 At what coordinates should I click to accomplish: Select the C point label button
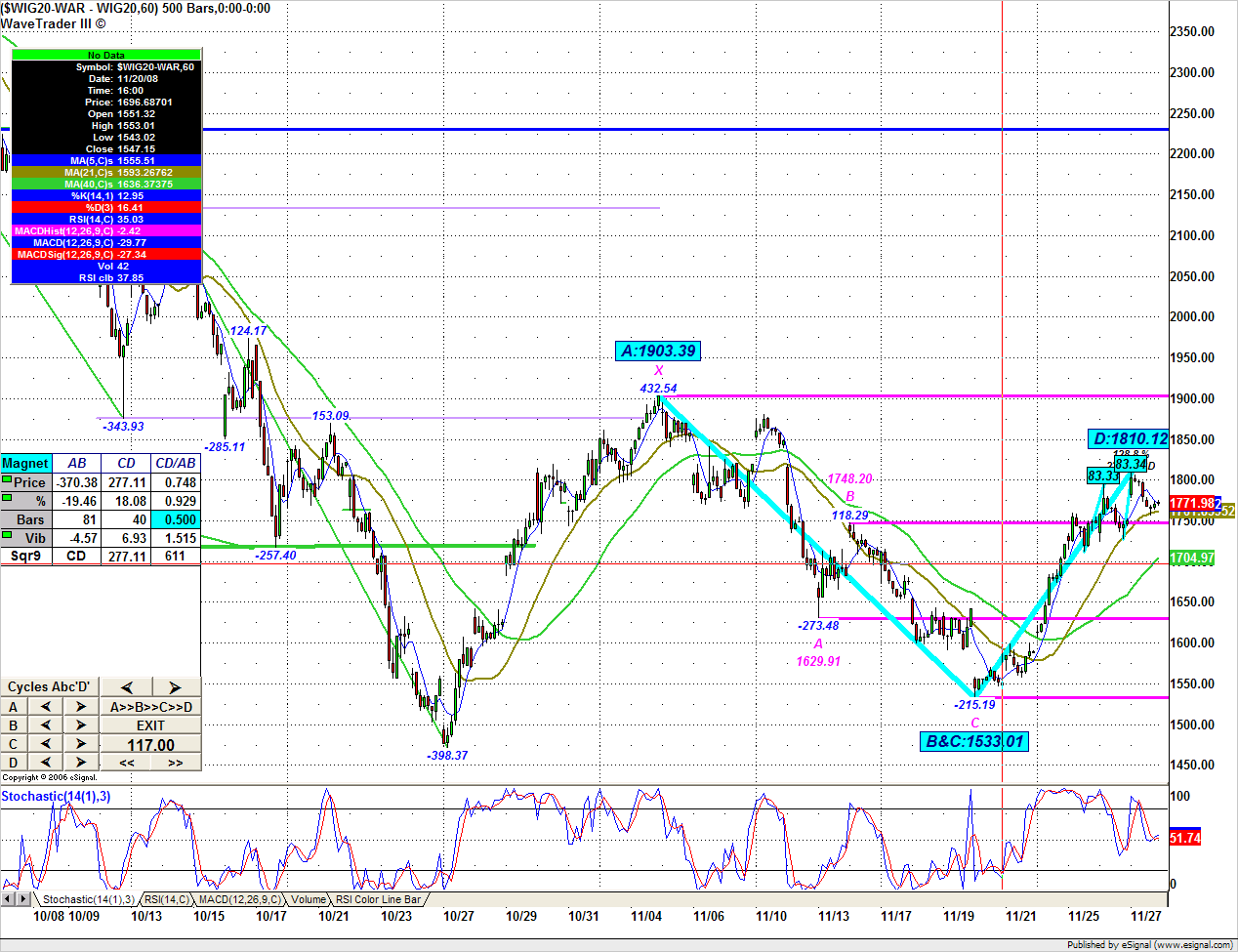click(x=14, y=744)
